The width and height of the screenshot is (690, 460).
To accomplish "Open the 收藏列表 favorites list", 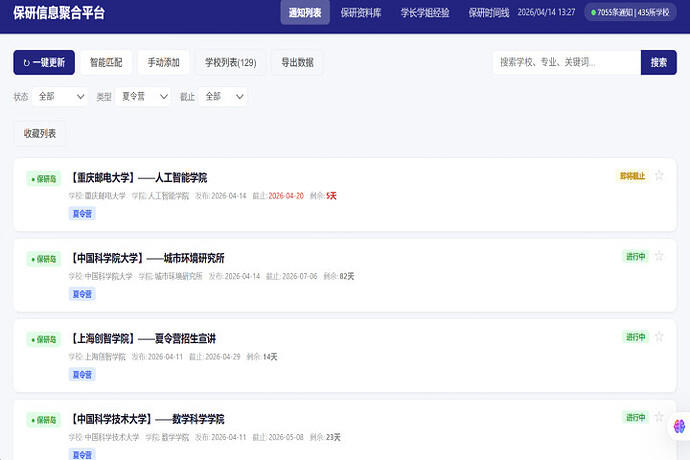I will click(40, 133).
